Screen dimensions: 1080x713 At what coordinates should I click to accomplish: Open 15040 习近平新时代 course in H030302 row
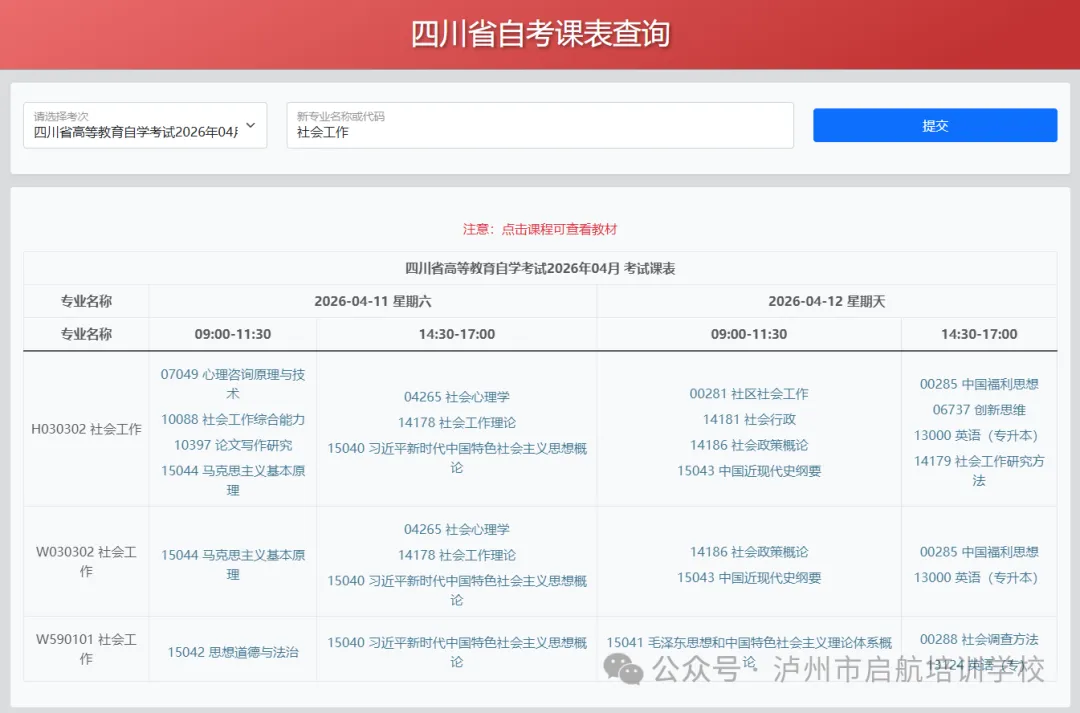coord(457,458)
